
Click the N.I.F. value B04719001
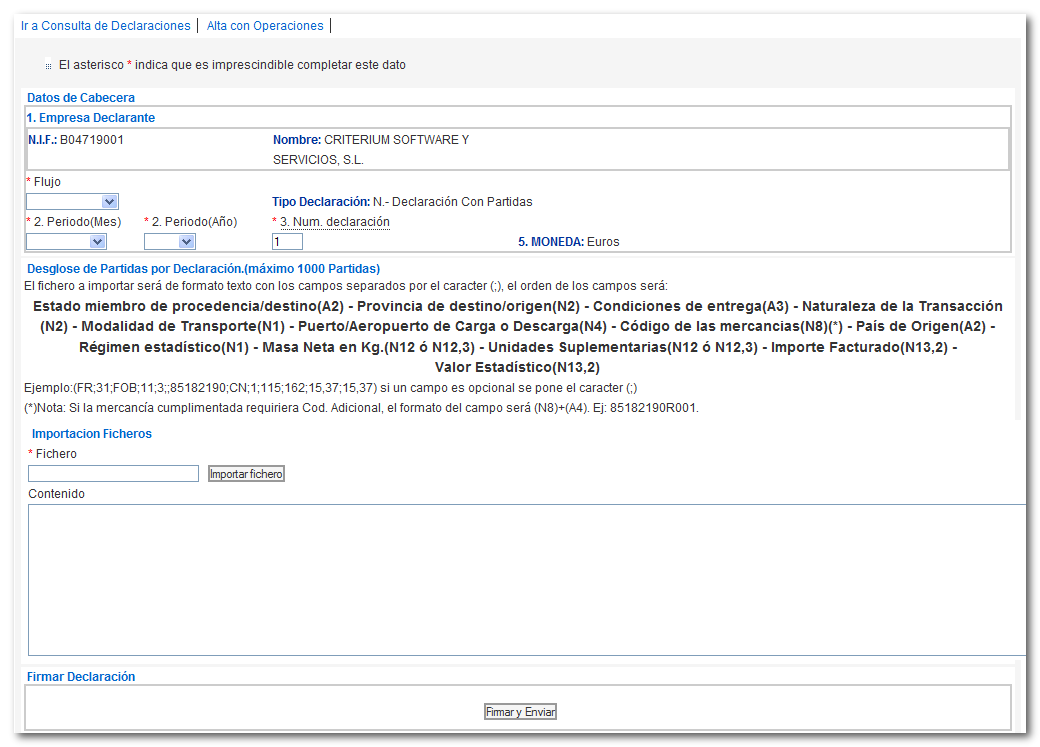point(92,140)
